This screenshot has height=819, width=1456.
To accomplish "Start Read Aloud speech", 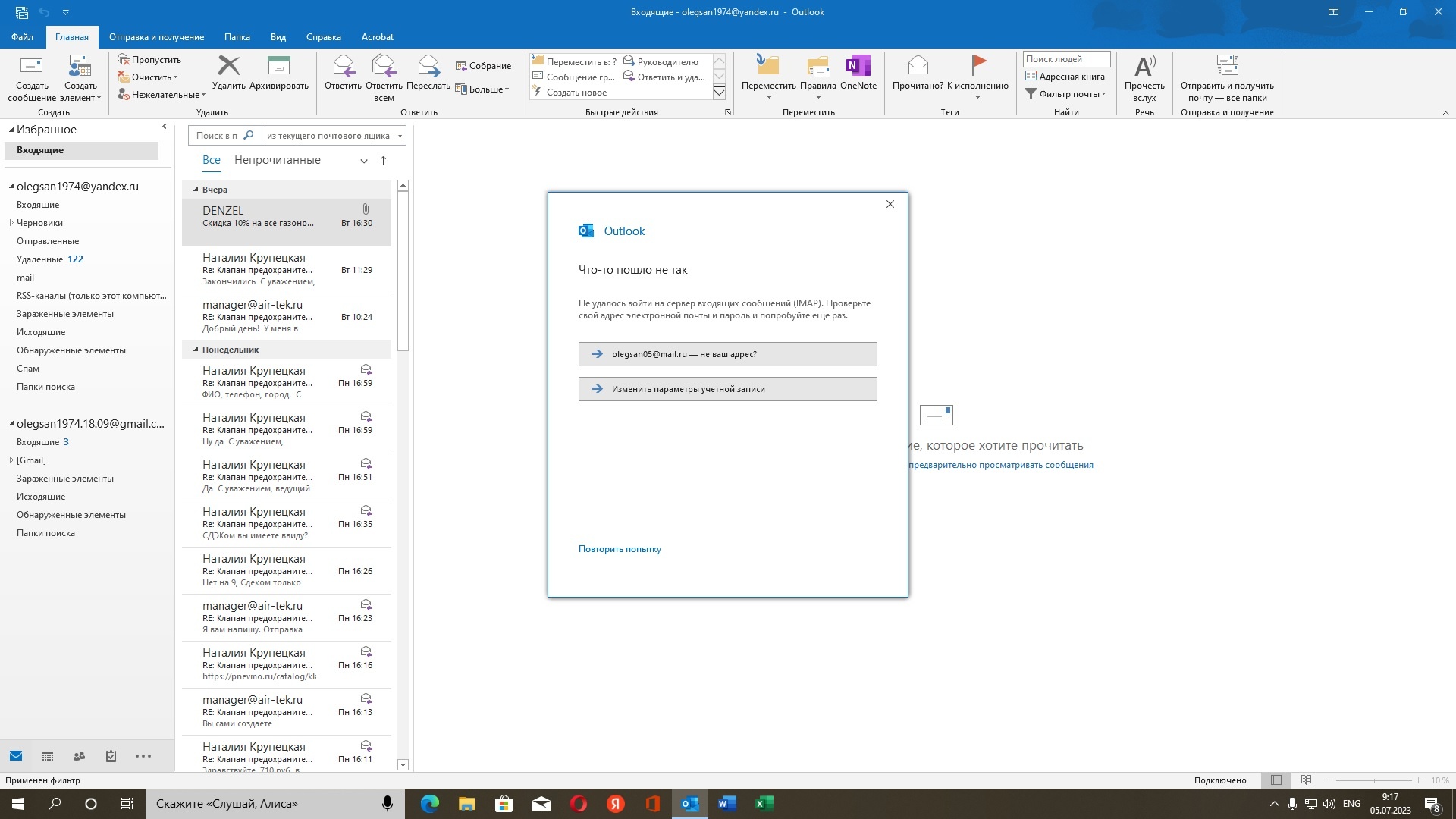I will tap(1144, 78).
